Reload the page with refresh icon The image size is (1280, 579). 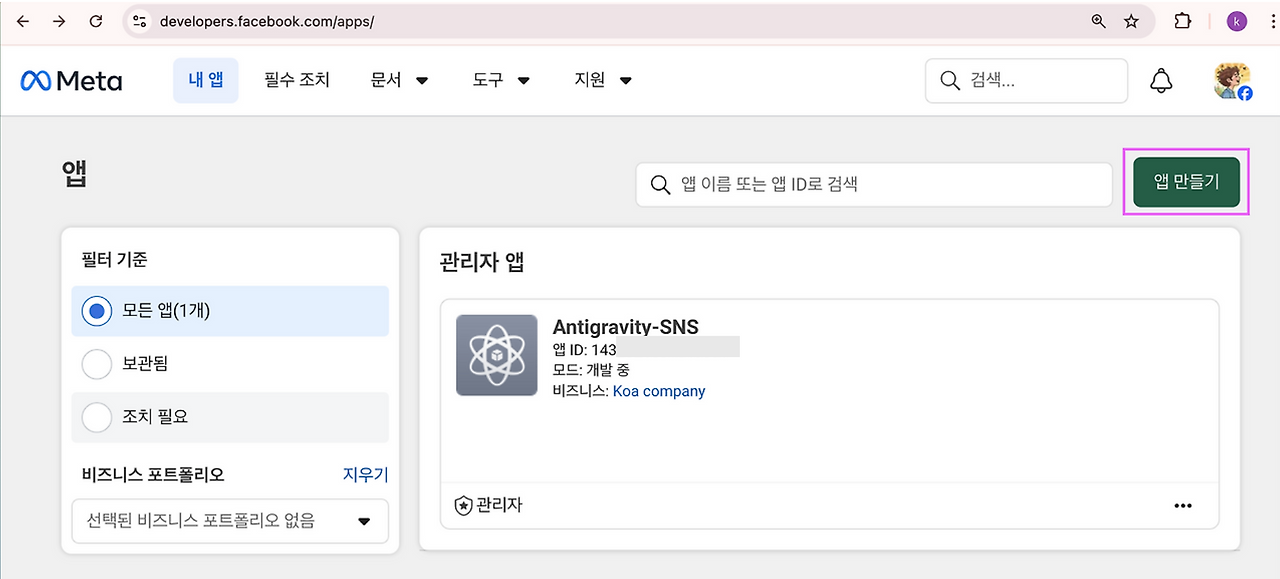(x=96, y=21)
